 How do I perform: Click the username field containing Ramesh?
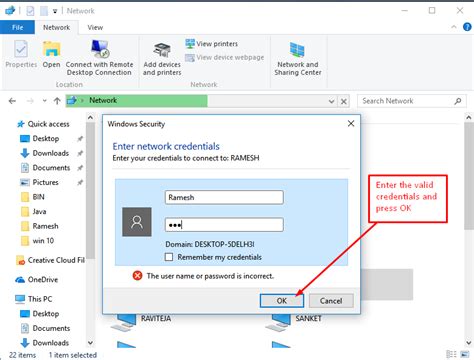(x=224, y=197)
